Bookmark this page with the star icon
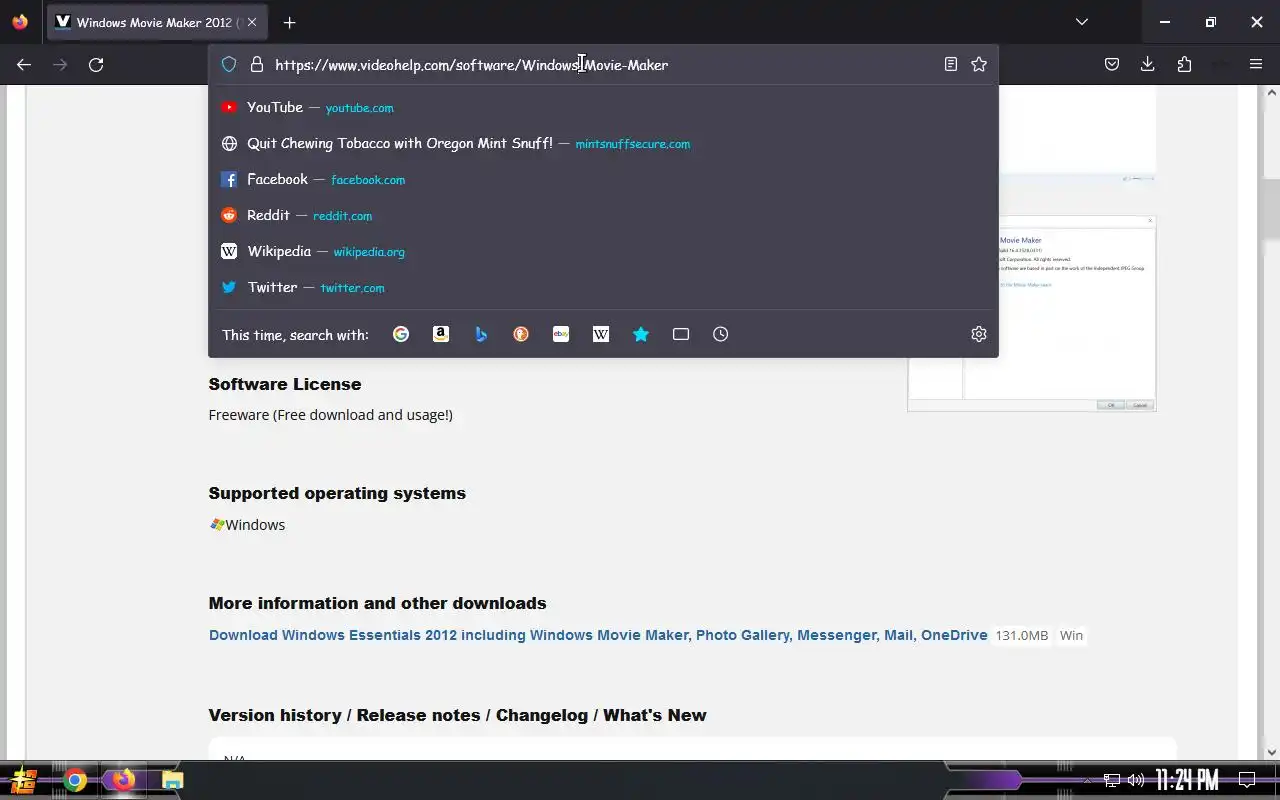 979,64
